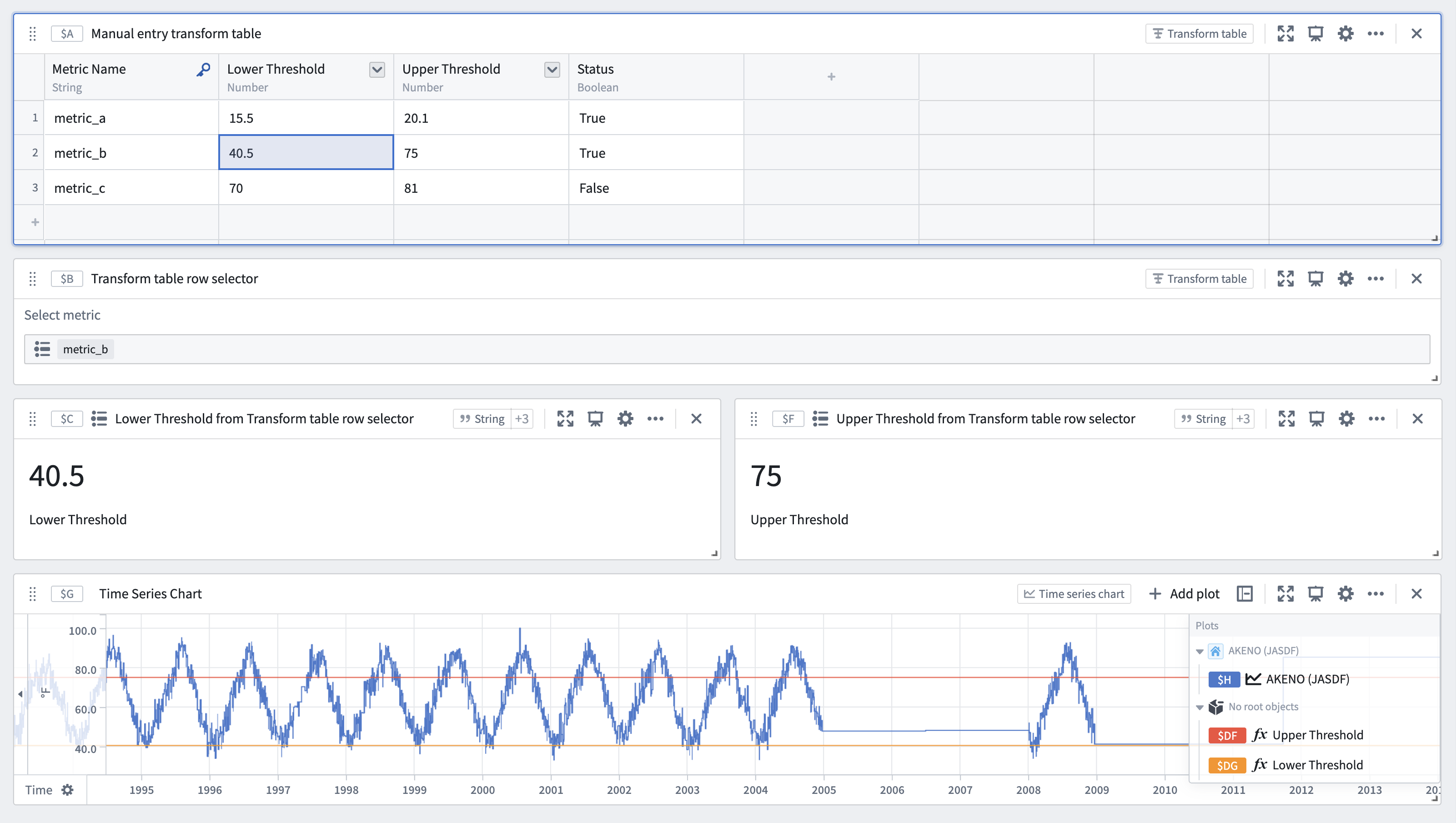Click the $G variable tag
This screenshot has width=1456, height=823.
[67, 594]
